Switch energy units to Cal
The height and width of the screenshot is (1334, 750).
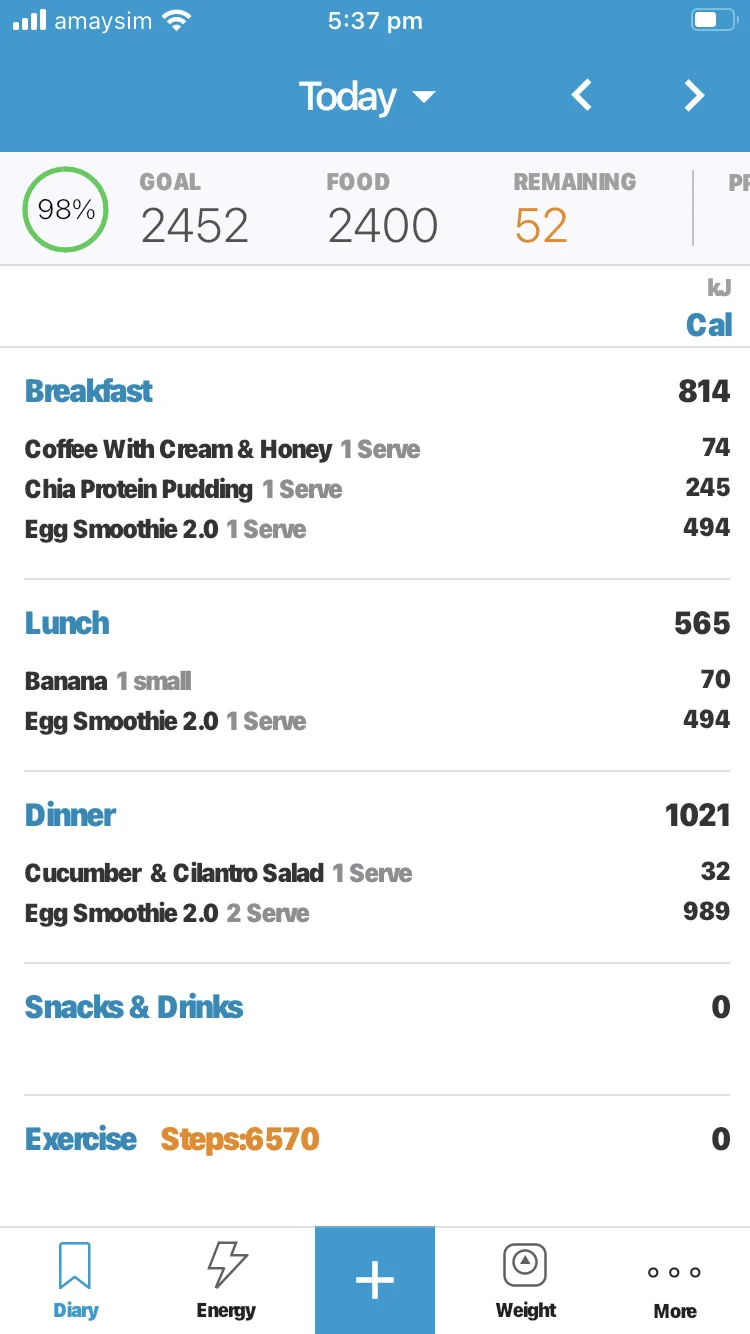[x=709, y=325]
